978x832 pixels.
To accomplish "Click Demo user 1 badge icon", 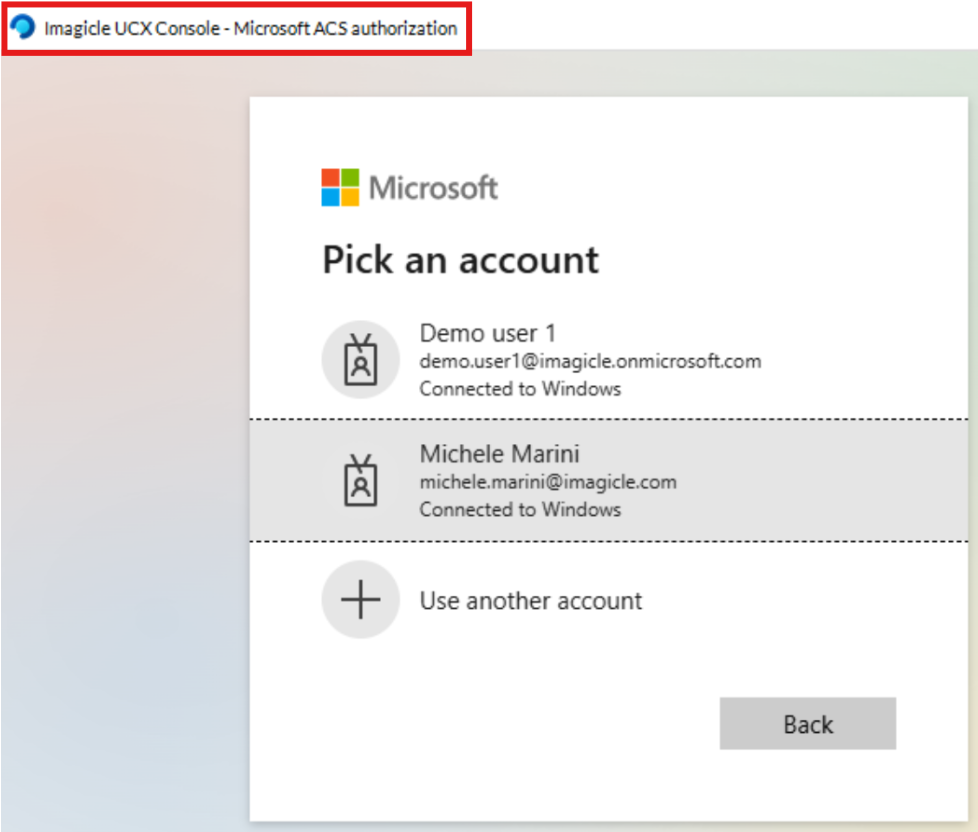I will tap(360, 360).
